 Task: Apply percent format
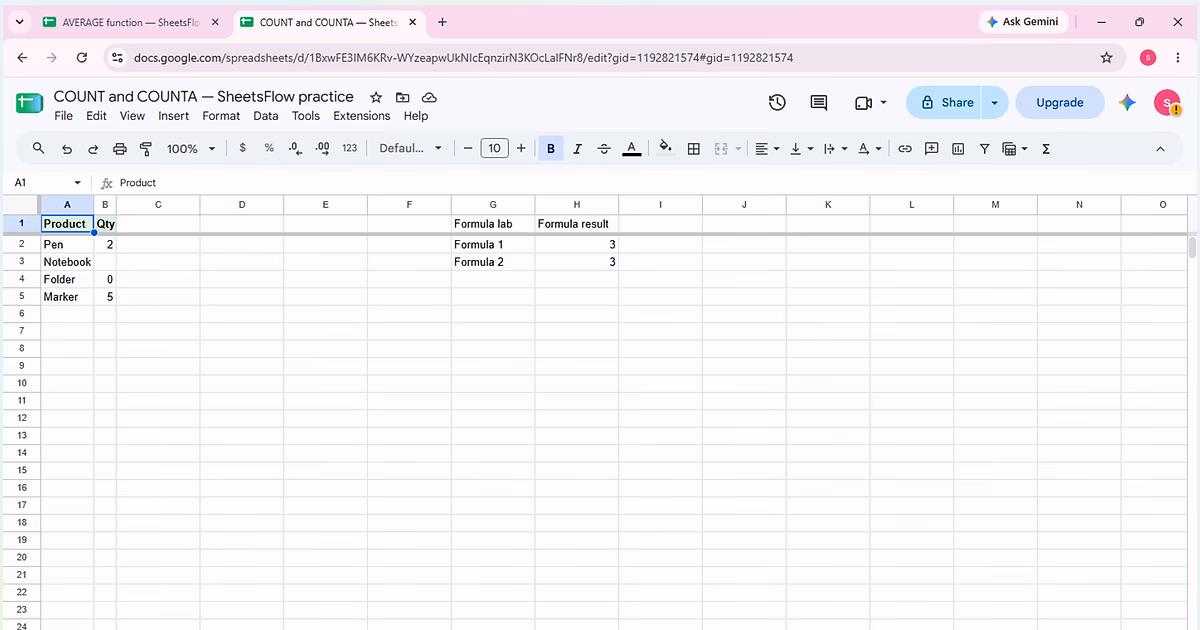[269, 148]
